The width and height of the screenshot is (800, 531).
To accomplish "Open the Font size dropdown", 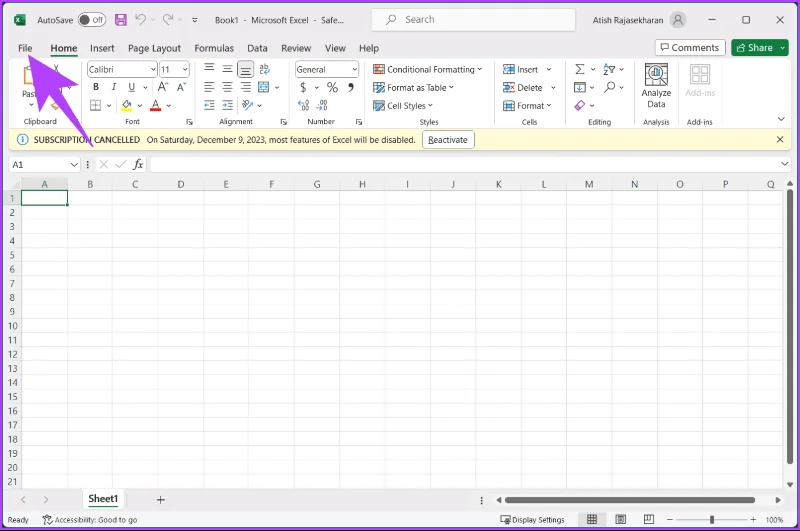I will pos(185,69).
